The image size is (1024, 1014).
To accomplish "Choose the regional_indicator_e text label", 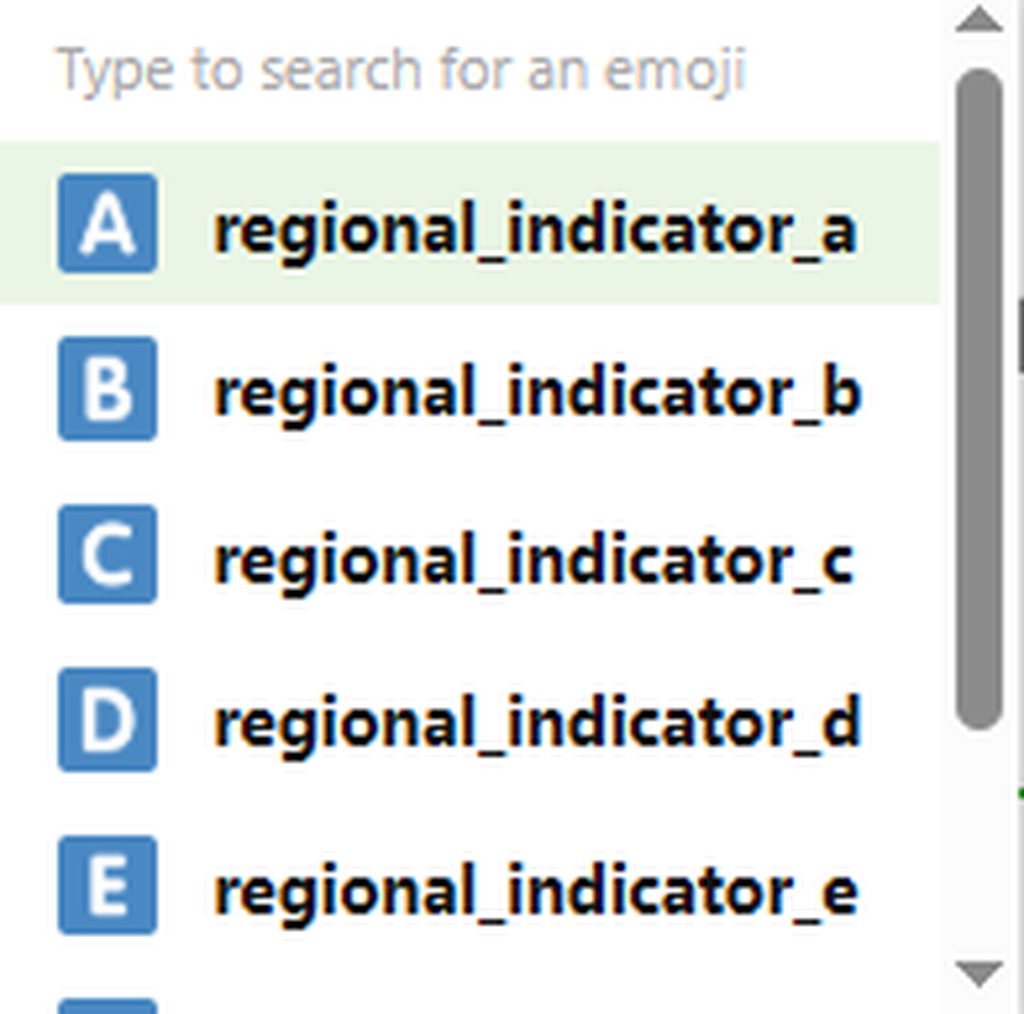I will (x=535, y=889).
